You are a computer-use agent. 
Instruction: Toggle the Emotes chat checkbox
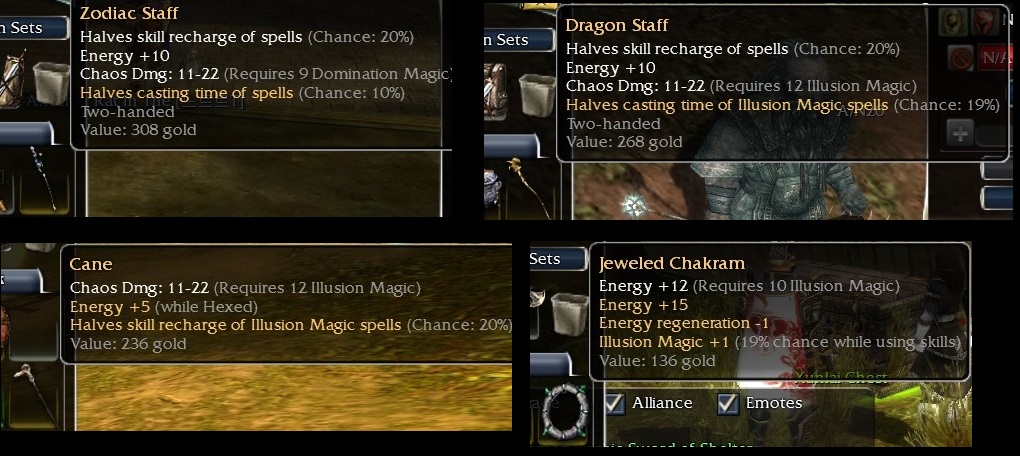(x=728, y=404)
